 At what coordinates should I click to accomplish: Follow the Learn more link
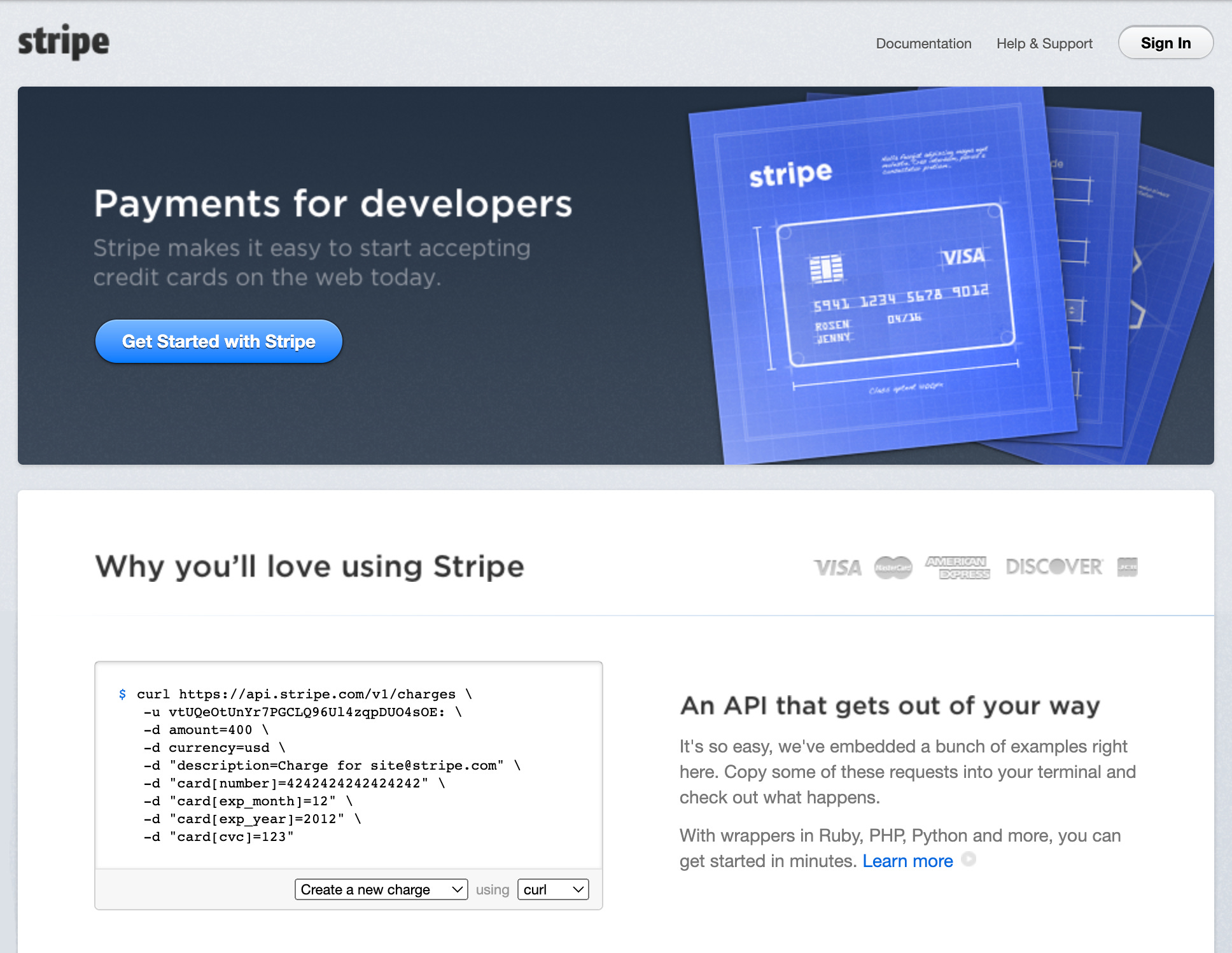(x=907, y=861)
